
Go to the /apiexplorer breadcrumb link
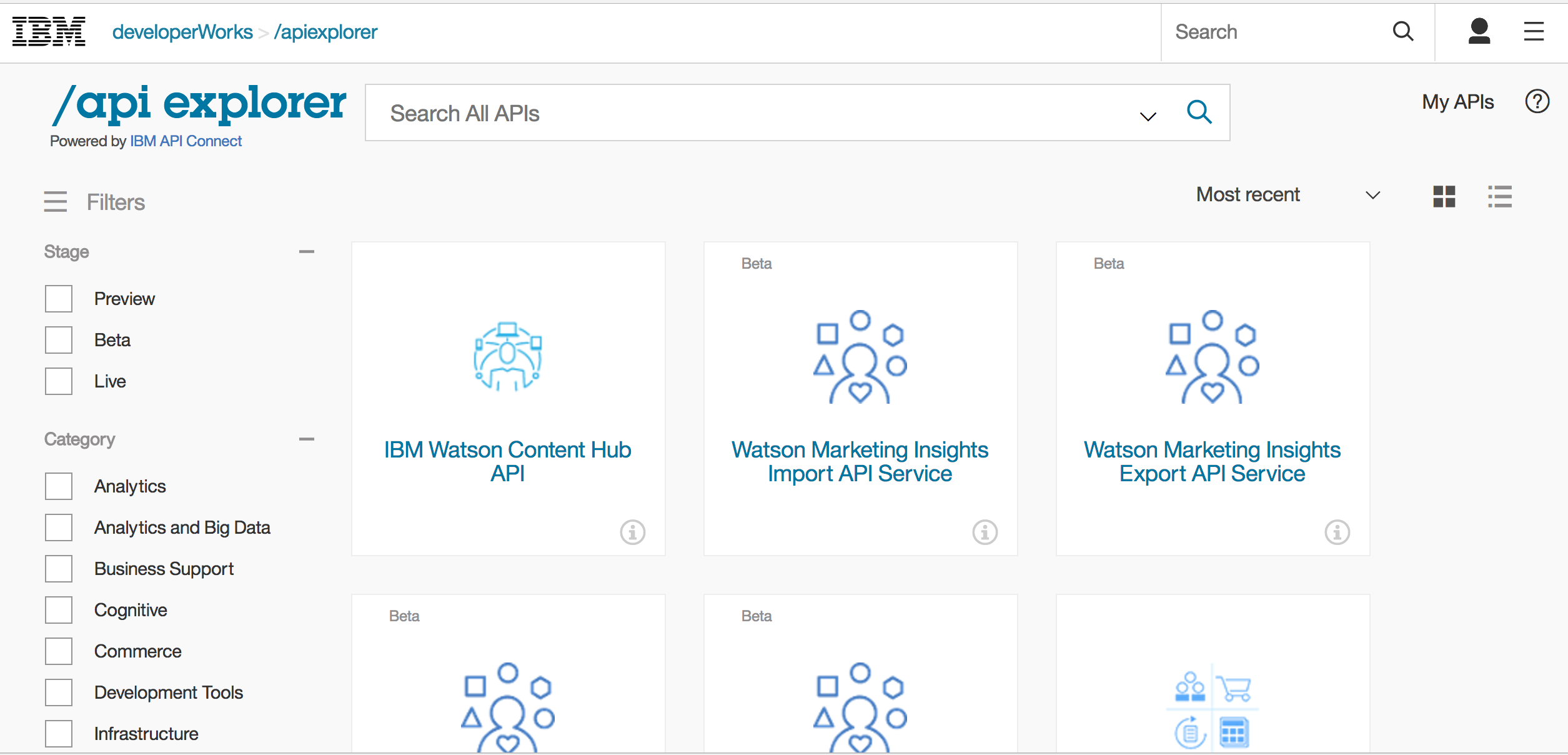point(325,32)
